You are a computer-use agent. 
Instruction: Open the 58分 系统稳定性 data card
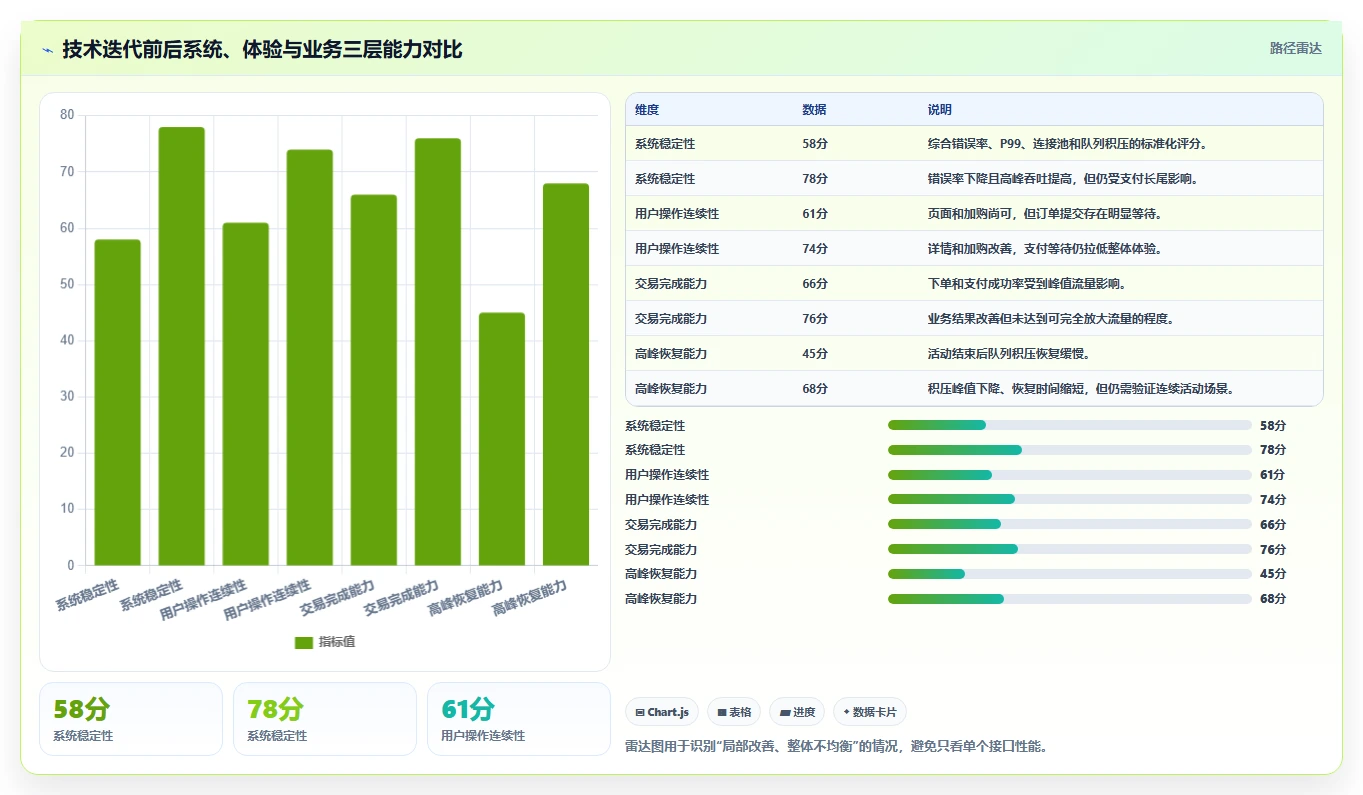131,719
